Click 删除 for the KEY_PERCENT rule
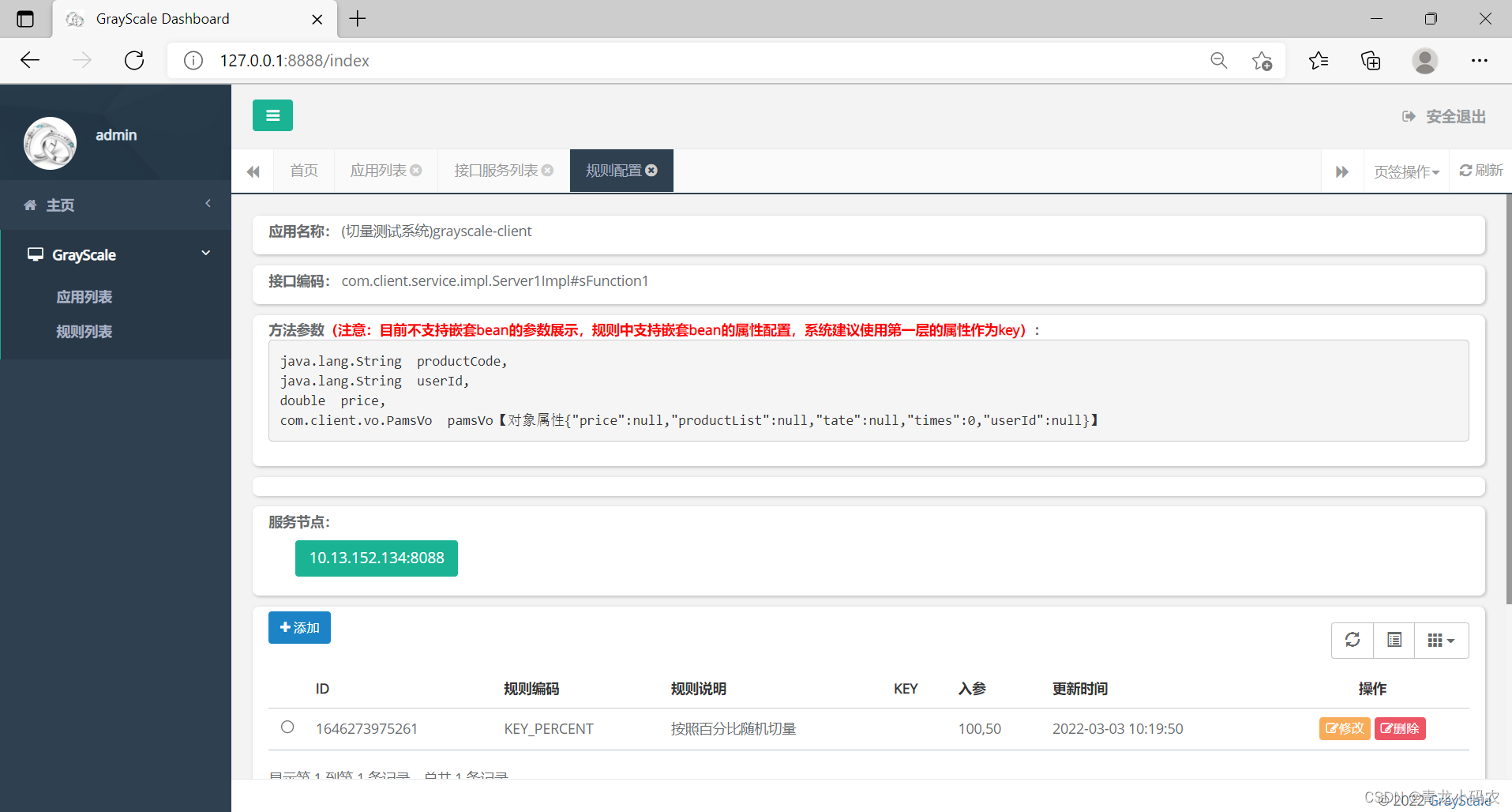 click(x=1400, y=728)
